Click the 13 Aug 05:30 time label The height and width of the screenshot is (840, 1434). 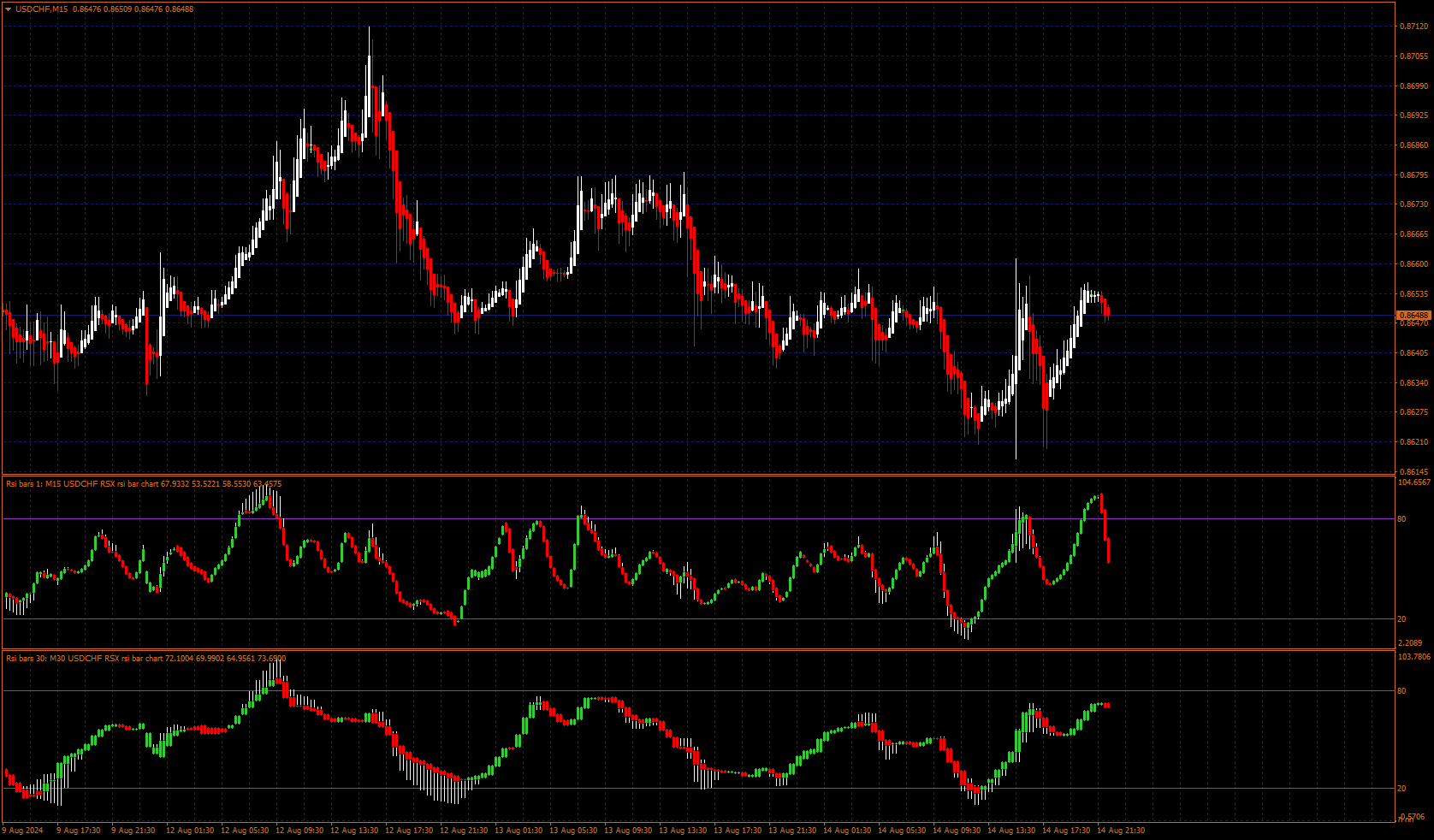[x=573, y=831]
